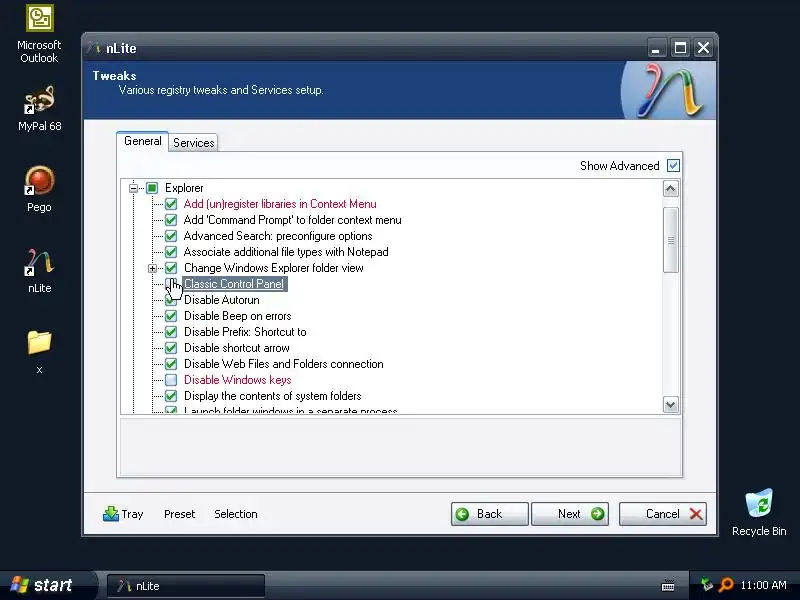The height and width of the screenshot is (600, 800).
Task: Uncheck Disable Beep on errors
Action: pyautogui.click(x=171, y=316)
